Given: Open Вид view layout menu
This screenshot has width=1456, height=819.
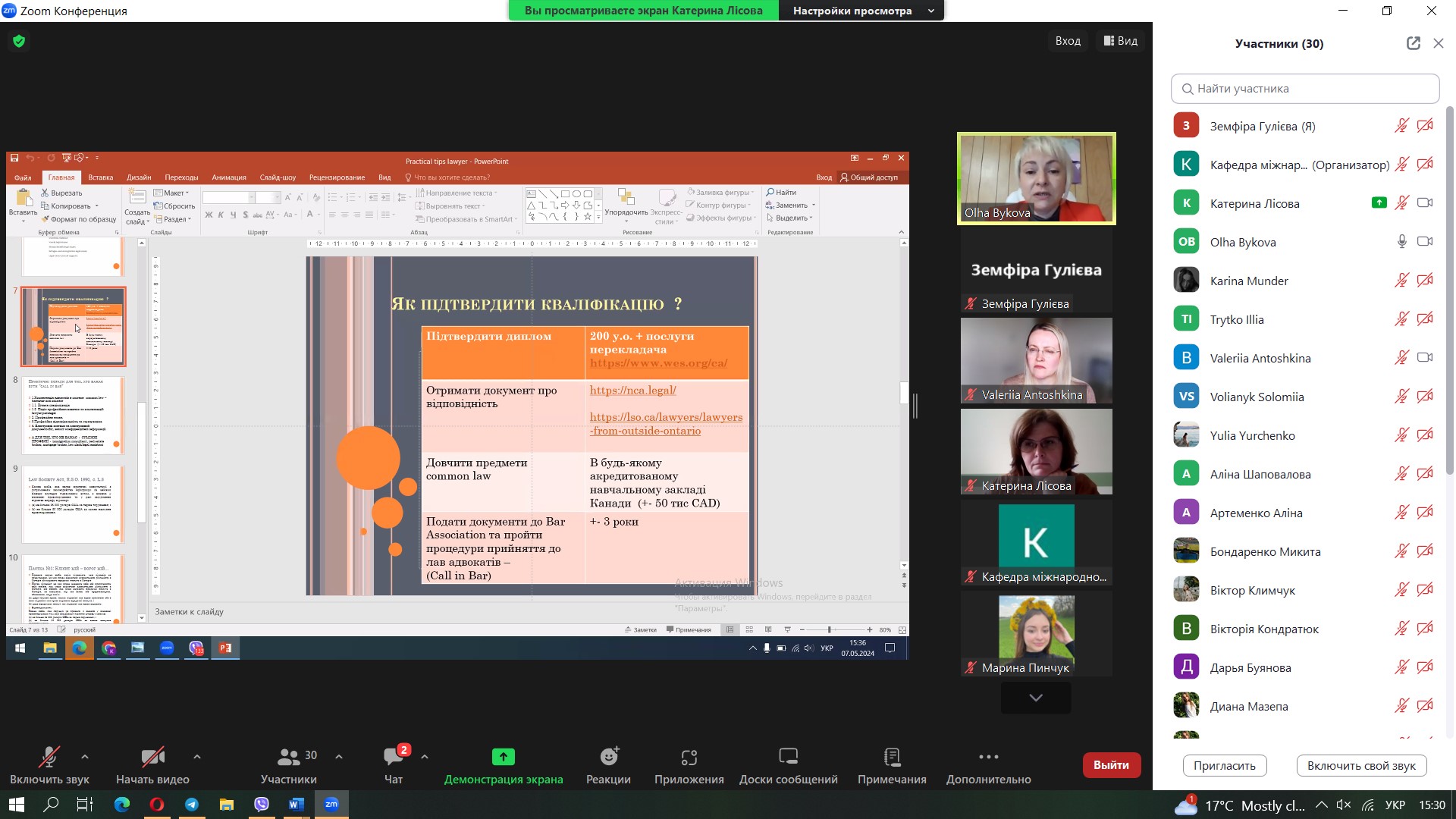Looking at the screenshot, I should pyautogui.click(x=1120, y=41).
